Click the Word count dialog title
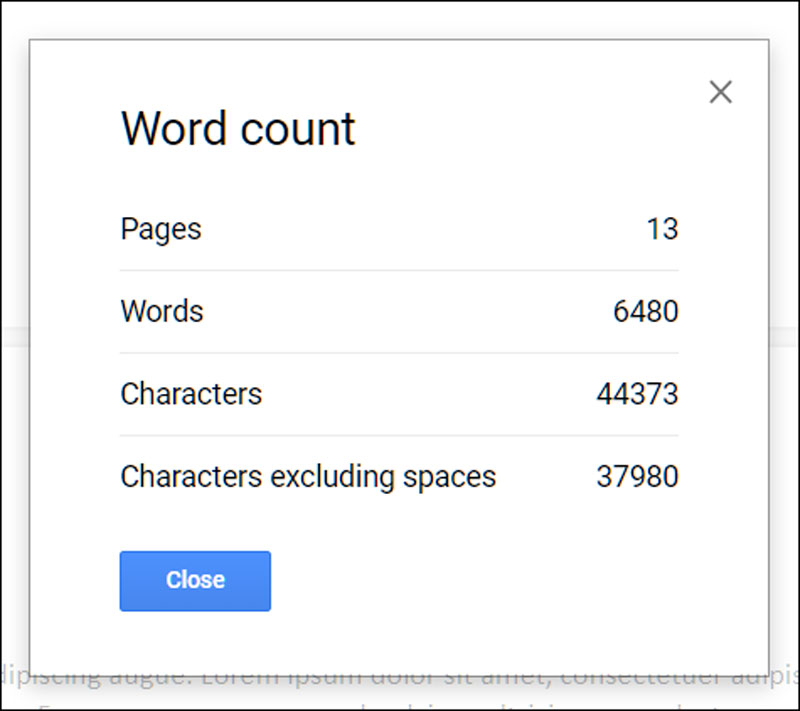The image size is (800, 711). click(238, 129)
